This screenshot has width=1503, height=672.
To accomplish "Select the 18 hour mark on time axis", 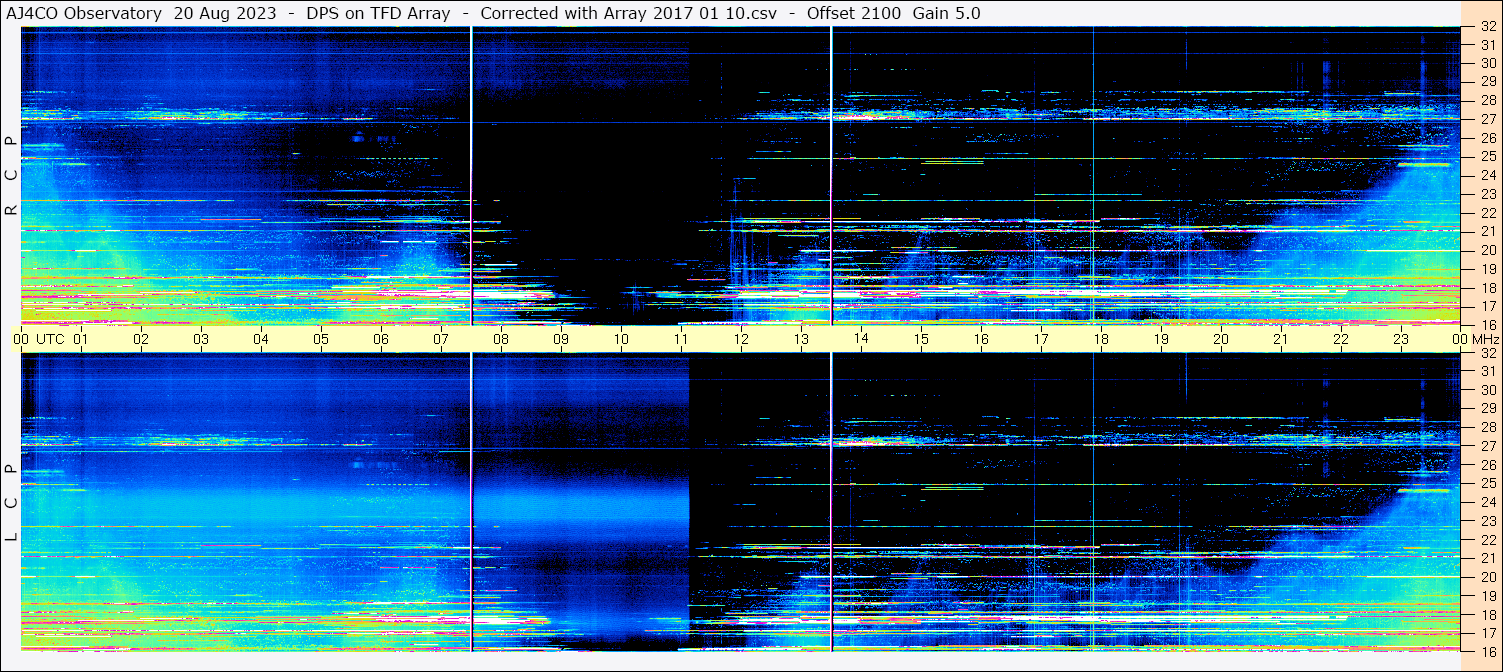I will point(1101,339).
